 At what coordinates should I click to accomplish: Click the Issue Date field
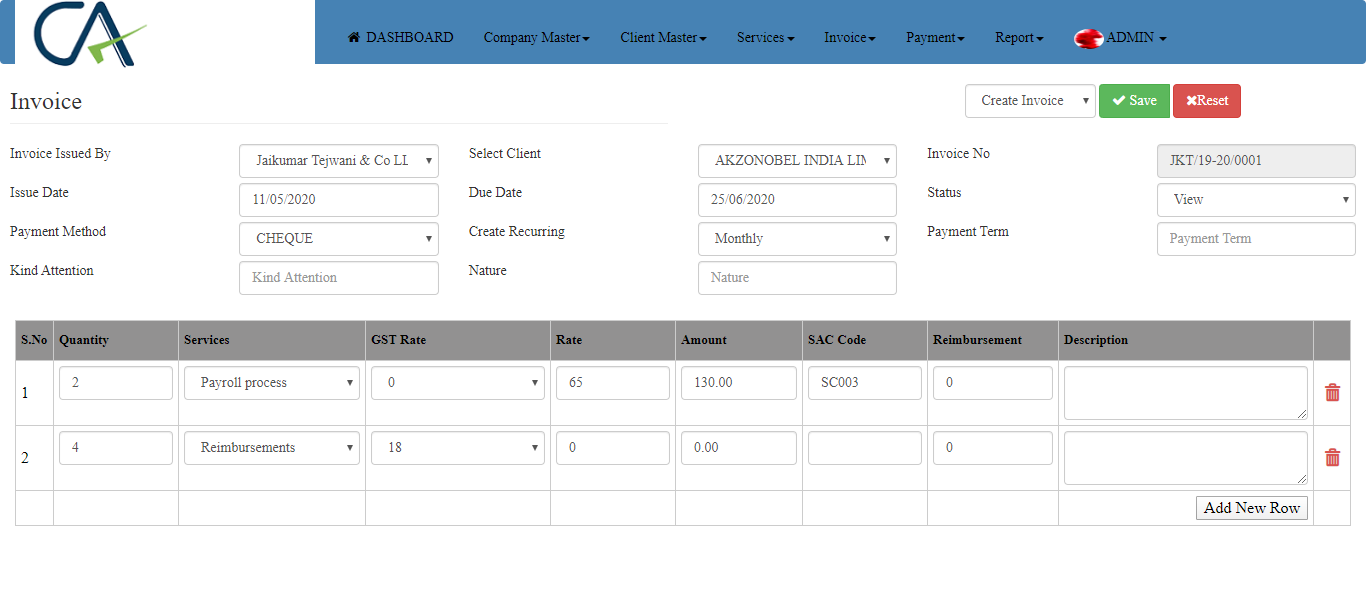(x=339, y=200)
